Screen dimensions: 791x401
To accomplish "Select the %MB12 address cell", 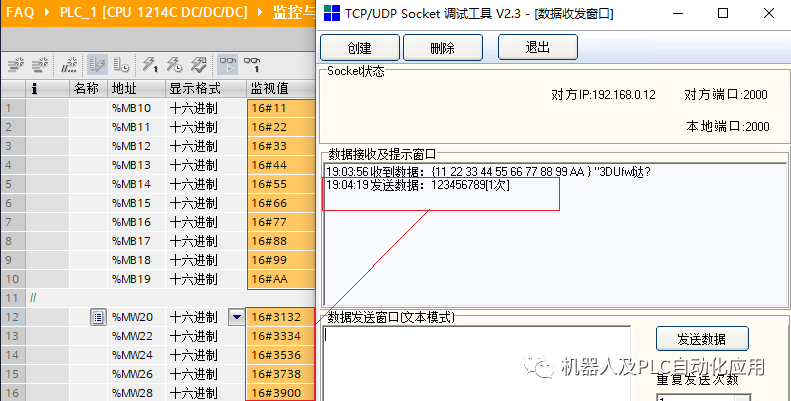I will pos(136,146).
